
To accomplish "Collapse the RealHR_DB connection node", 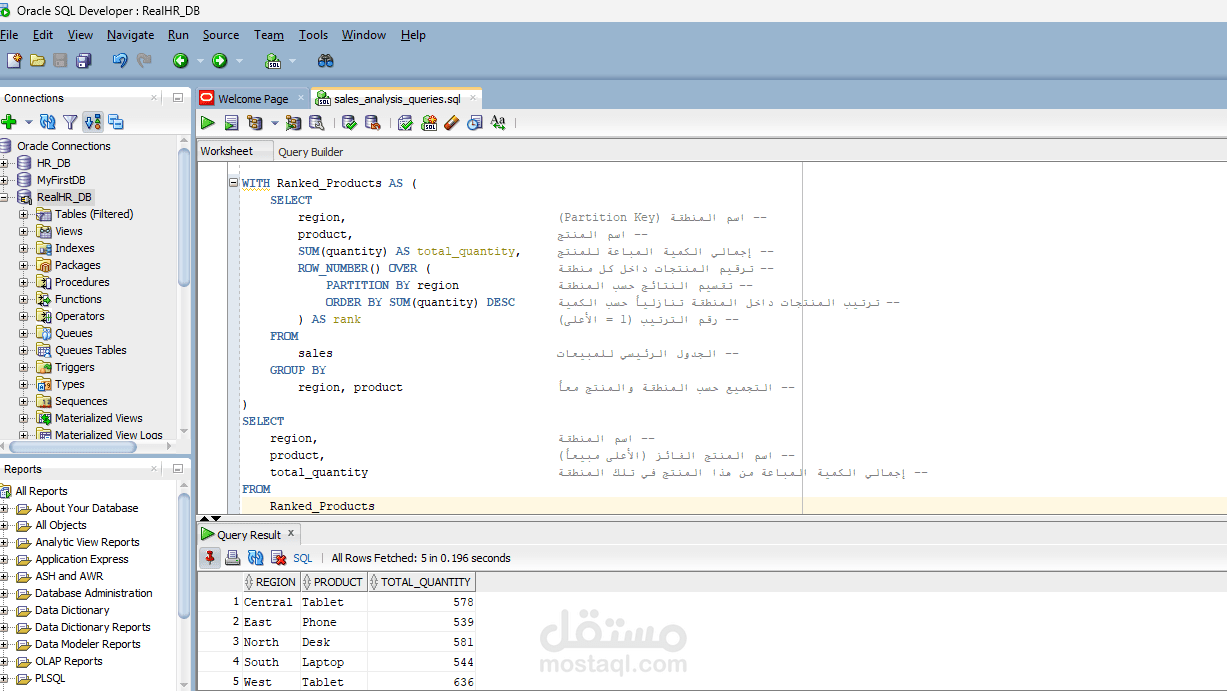I will [x=5, y=197].
